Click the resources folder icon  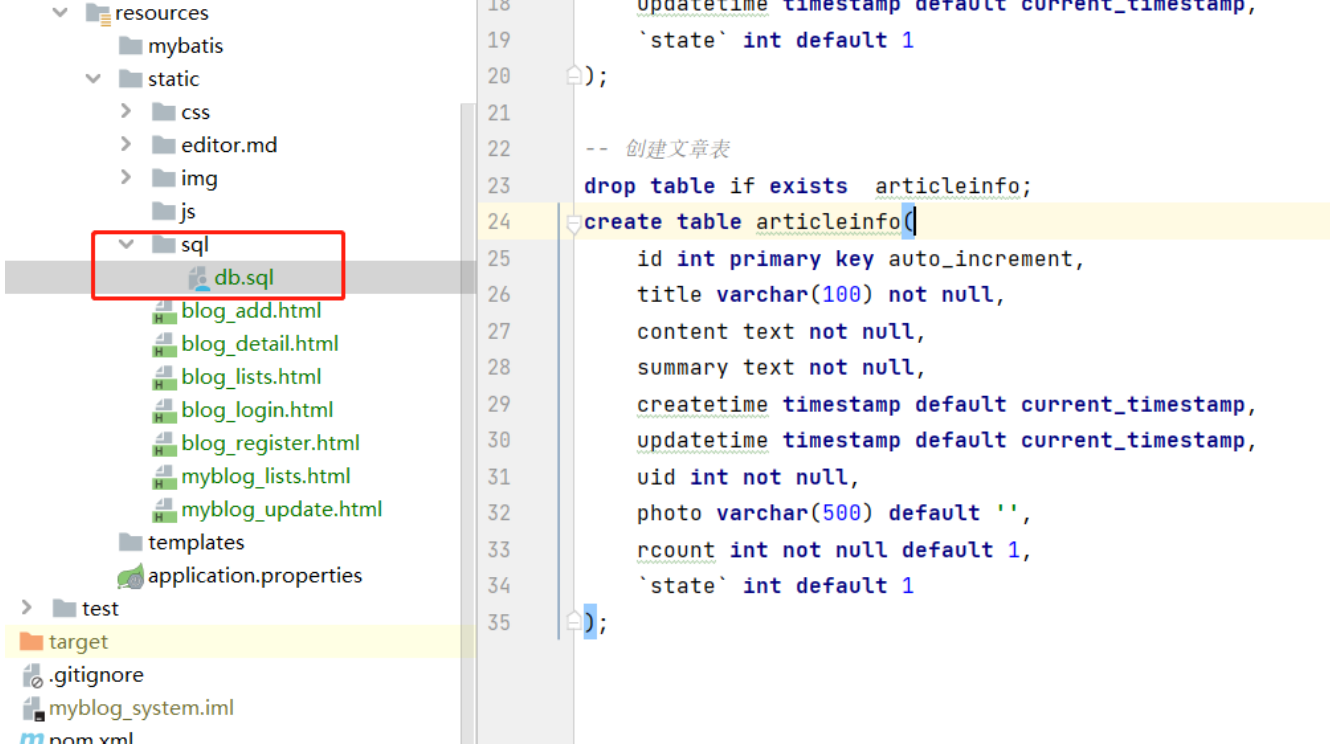[97, 13]
